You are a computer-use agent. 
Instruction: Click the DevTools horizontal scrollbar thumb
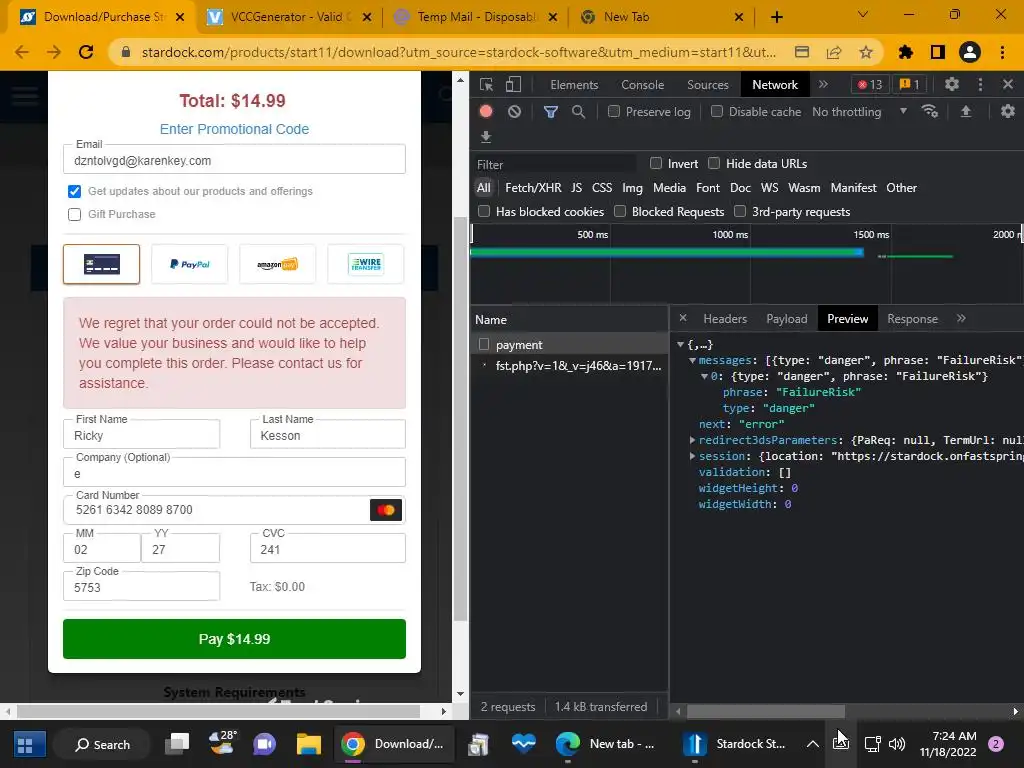[x=765, y=711]
